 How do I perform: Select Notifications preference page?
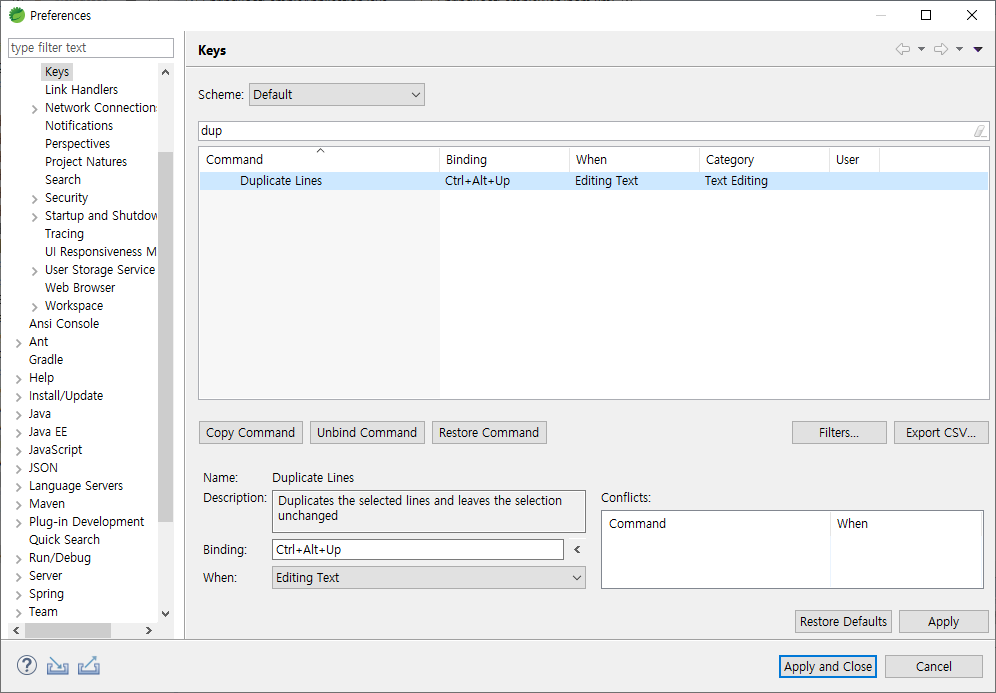[x=79, y=126]
